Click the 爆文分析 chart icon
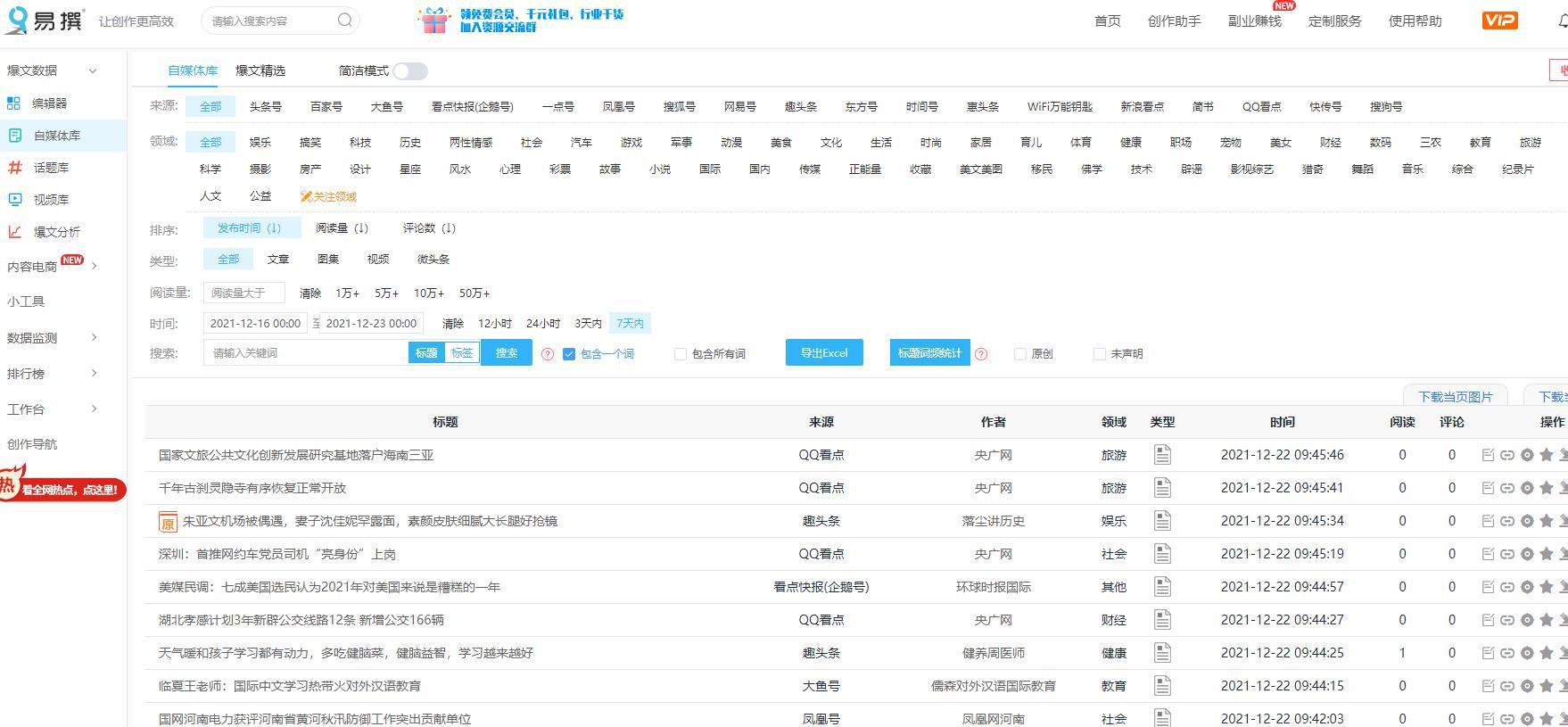 tap(14, 232)
